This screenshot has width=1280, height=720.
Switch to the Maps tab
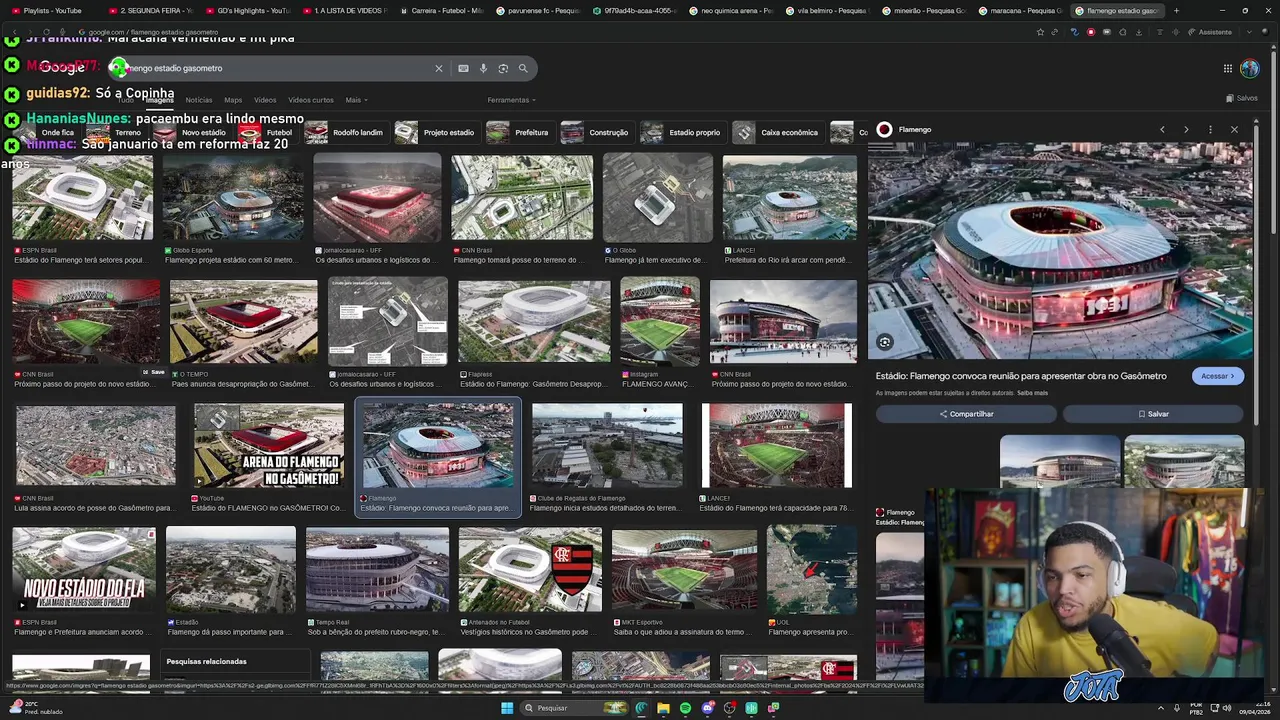[233, 100]
